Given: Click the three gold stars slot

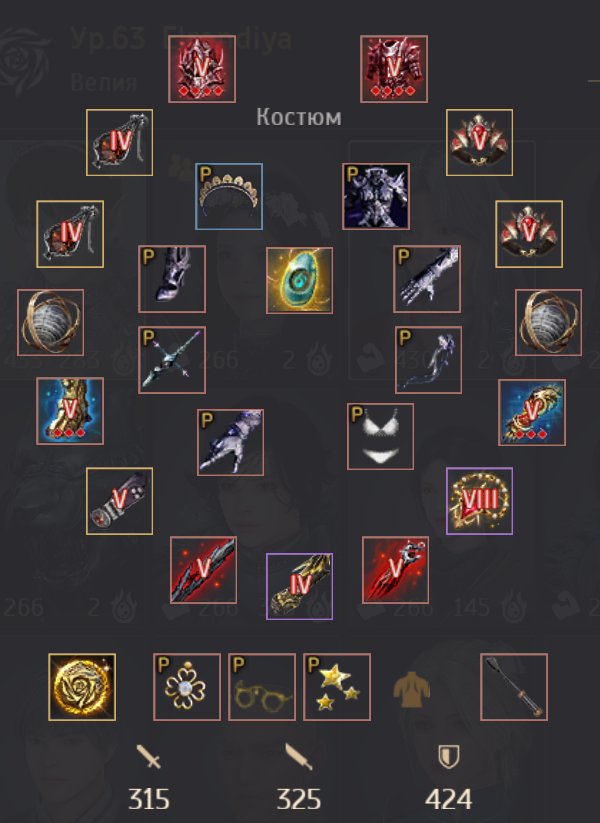Looking at the screenshot, I should click(x=336, y=687).
